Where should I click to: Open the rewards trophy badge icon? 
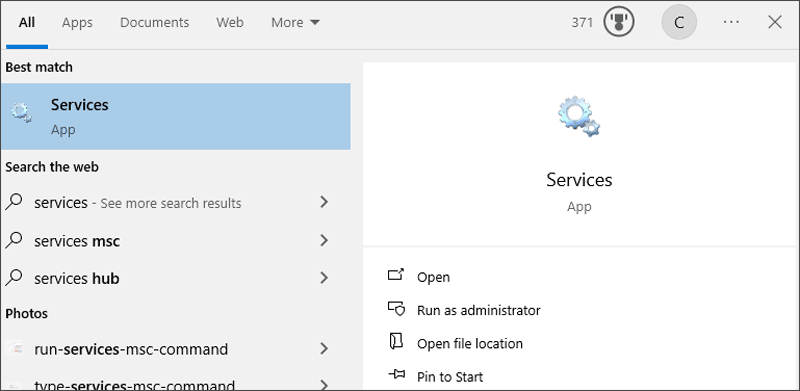tap(619, 22)
